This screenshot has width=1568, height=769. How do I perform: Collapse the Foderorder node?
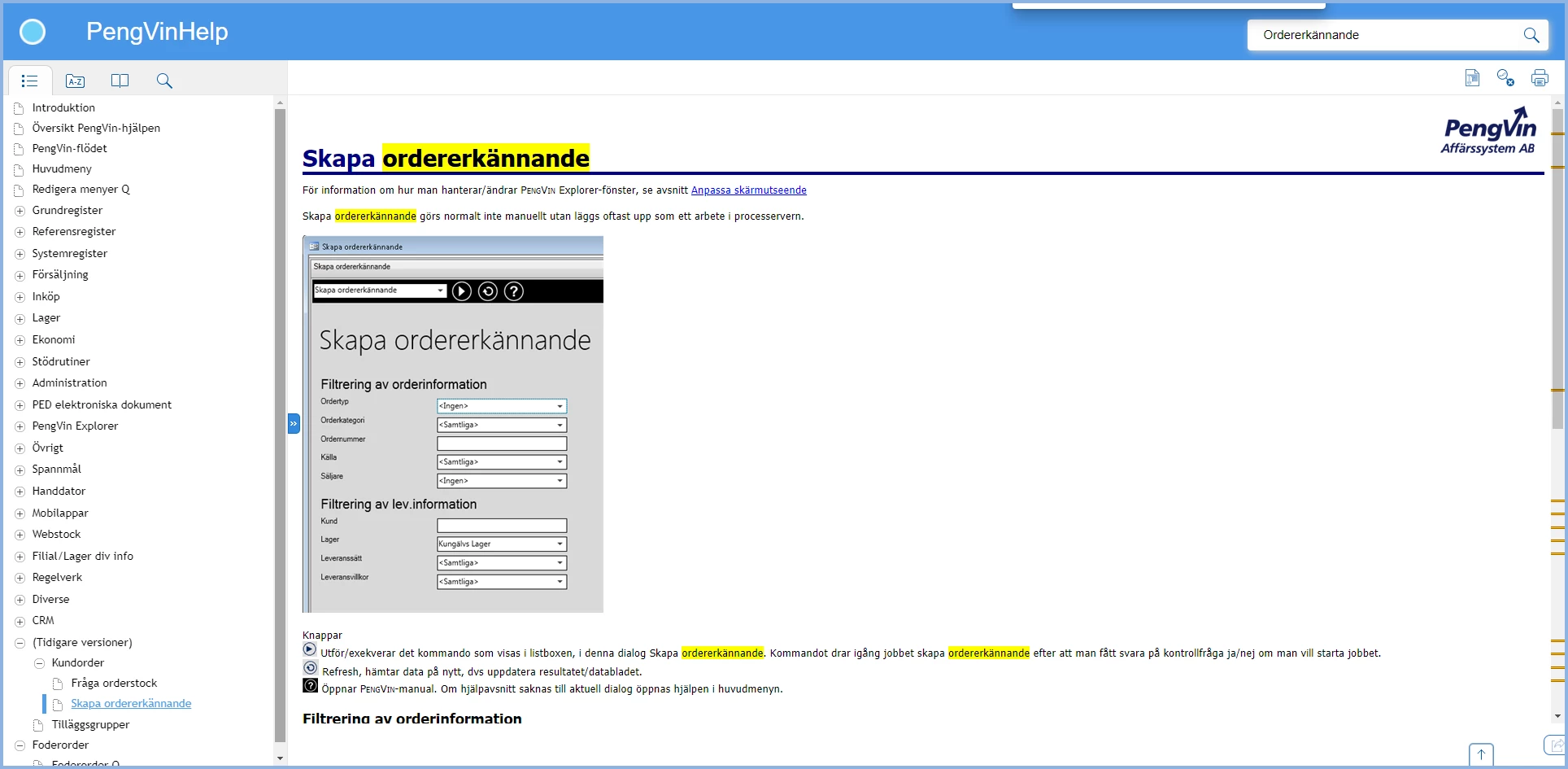(20, 745)
